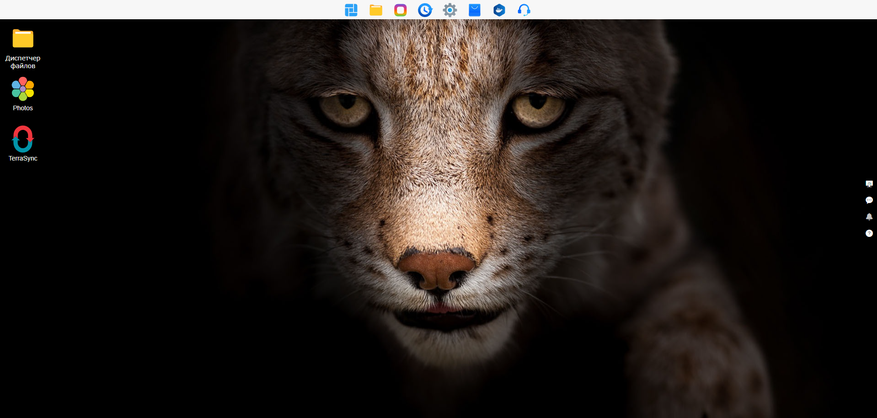
Task: Launch the Docker whale hexagon icon
Action: pos(499,10)
